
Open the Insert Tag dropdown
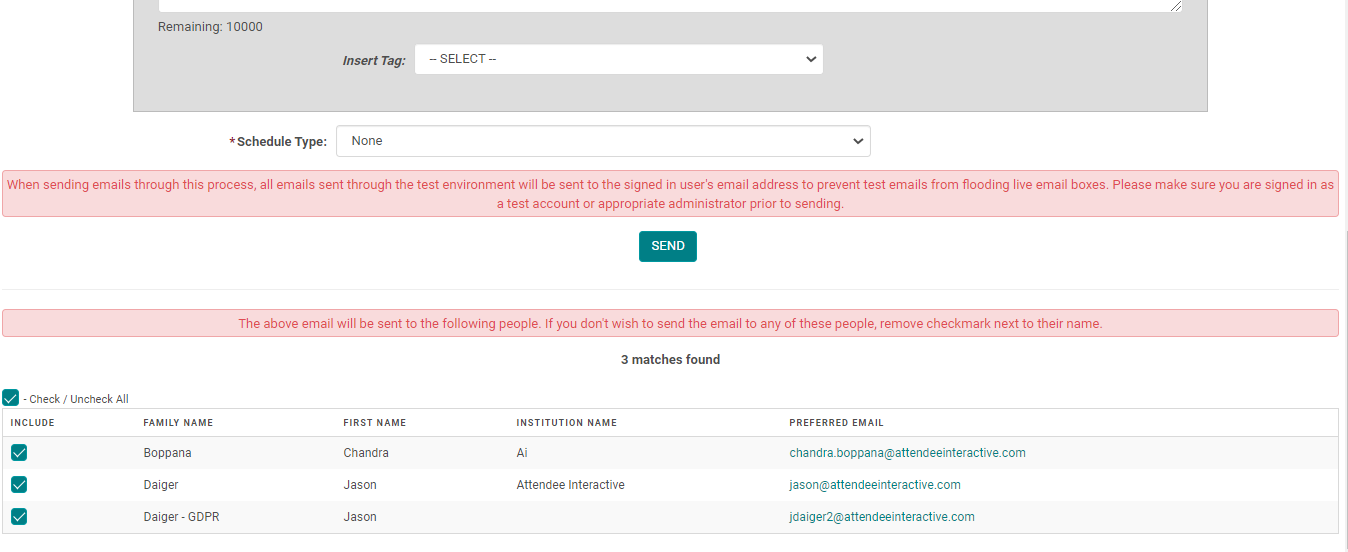[618, 59]
